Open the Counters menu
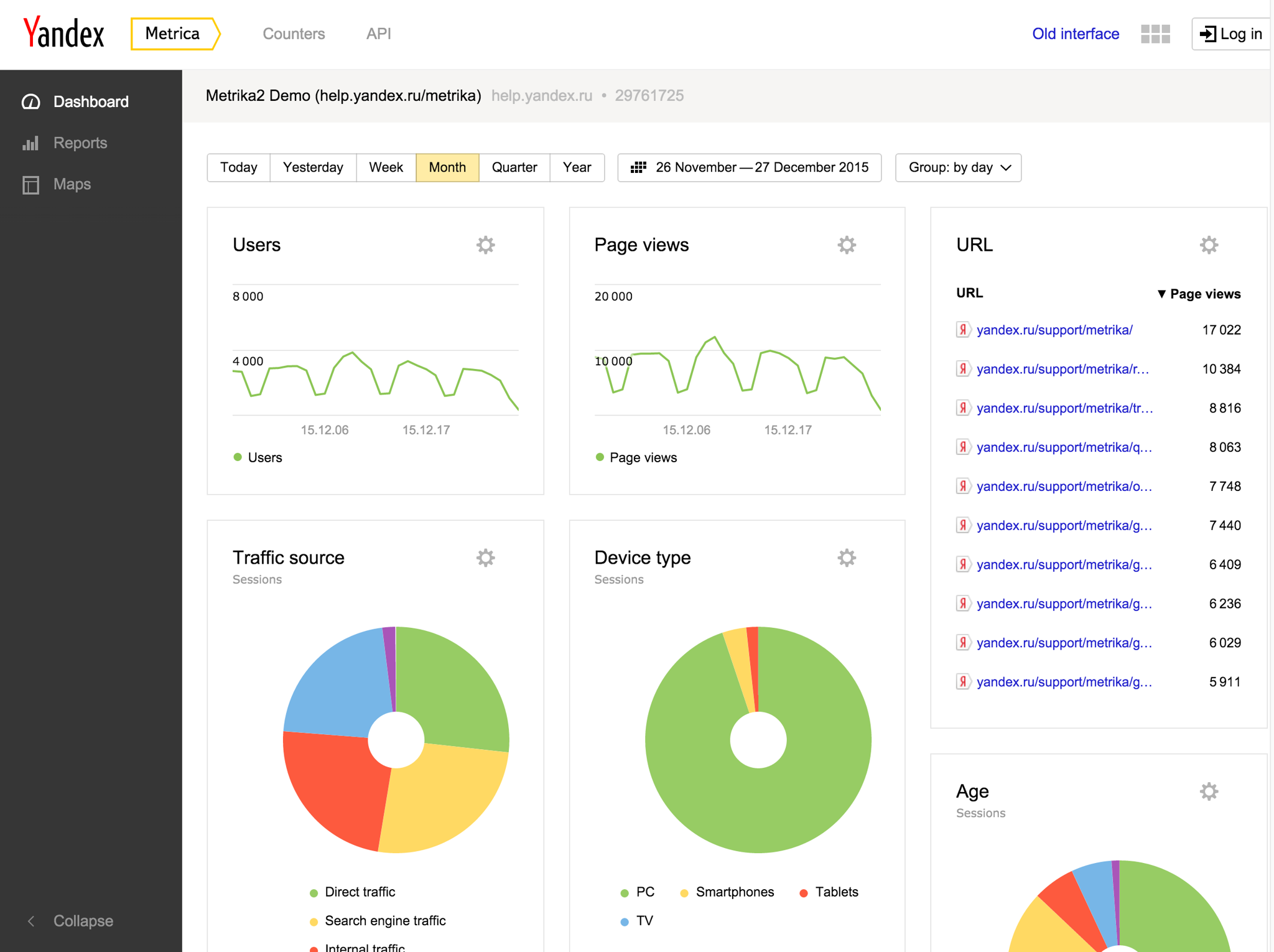The width and height of the screenshot is (1274, 952). click(x=294, y=34)
